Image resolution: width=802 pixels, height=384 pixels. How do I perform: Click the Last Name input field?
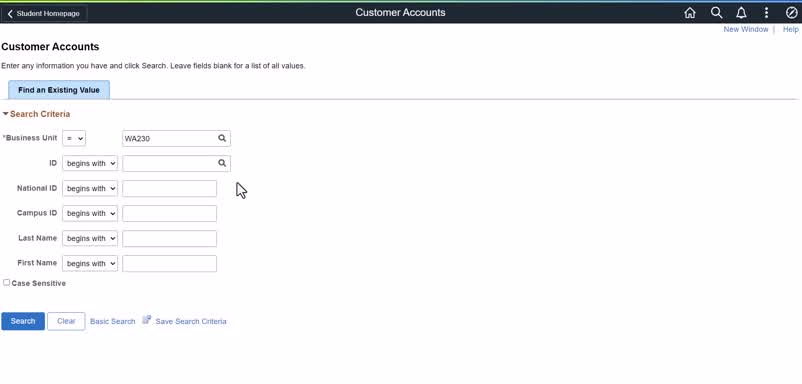tap(169, 239)
